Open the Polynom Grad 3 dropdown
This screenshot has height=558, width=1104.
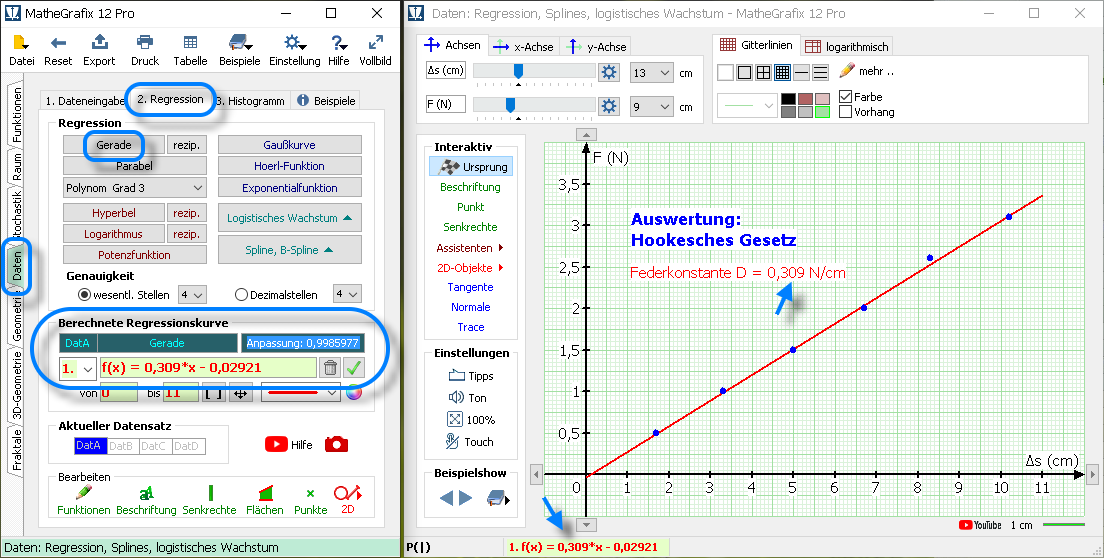(x=134, y=187)
